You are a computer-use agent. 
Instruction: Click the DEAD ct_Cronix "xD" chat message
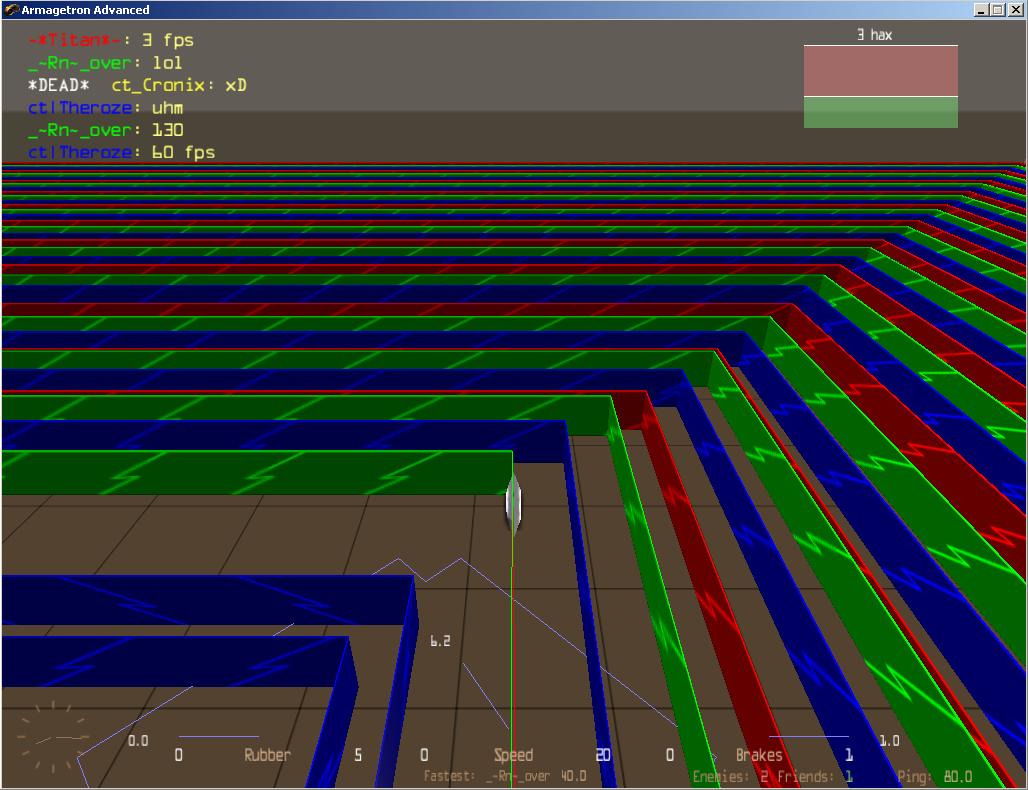pos(137,86)
